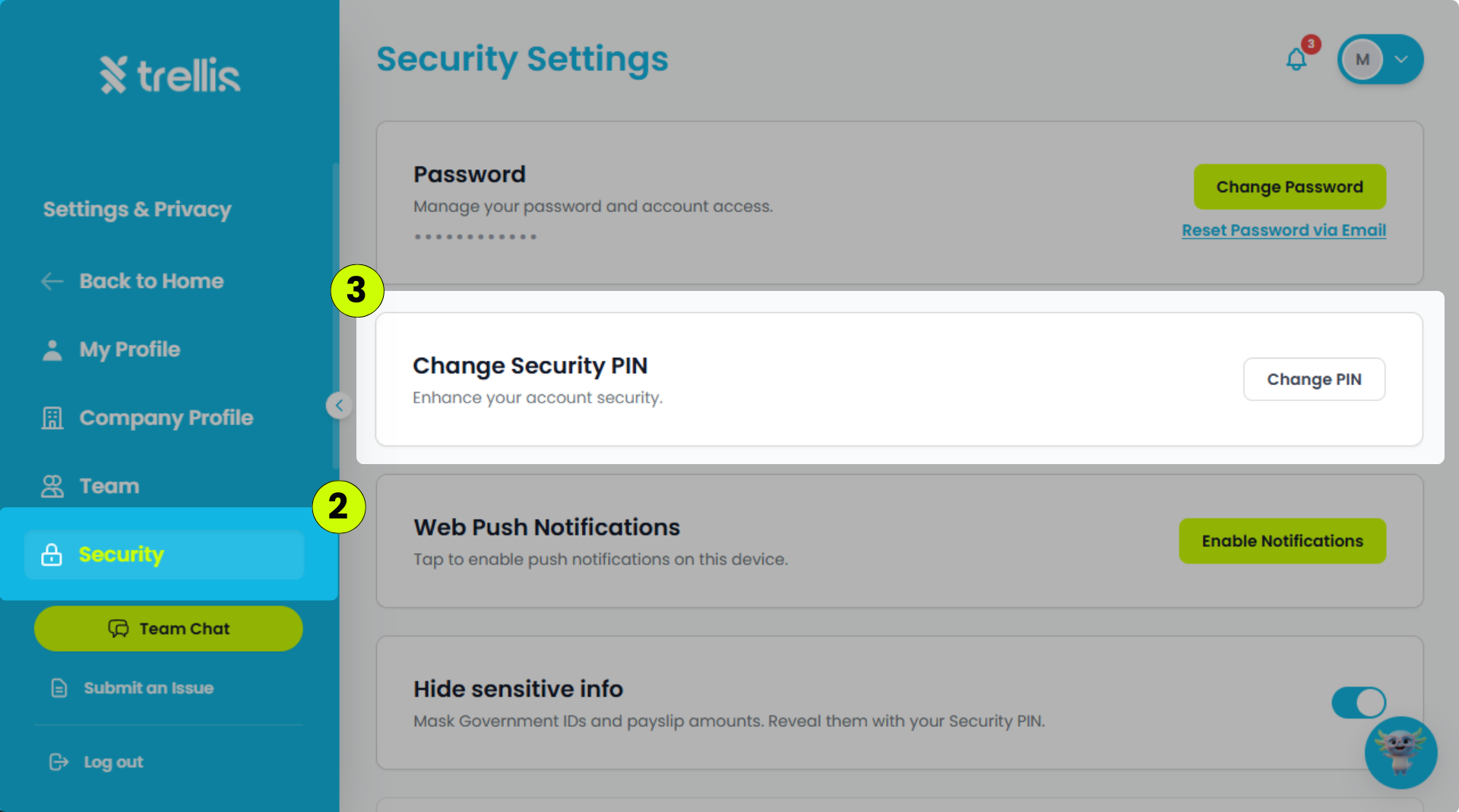This screenshot has width=1459, height=812.
Task: Open the notifications bell icon
Action: pyautogui.click(x=1296, y=59)
